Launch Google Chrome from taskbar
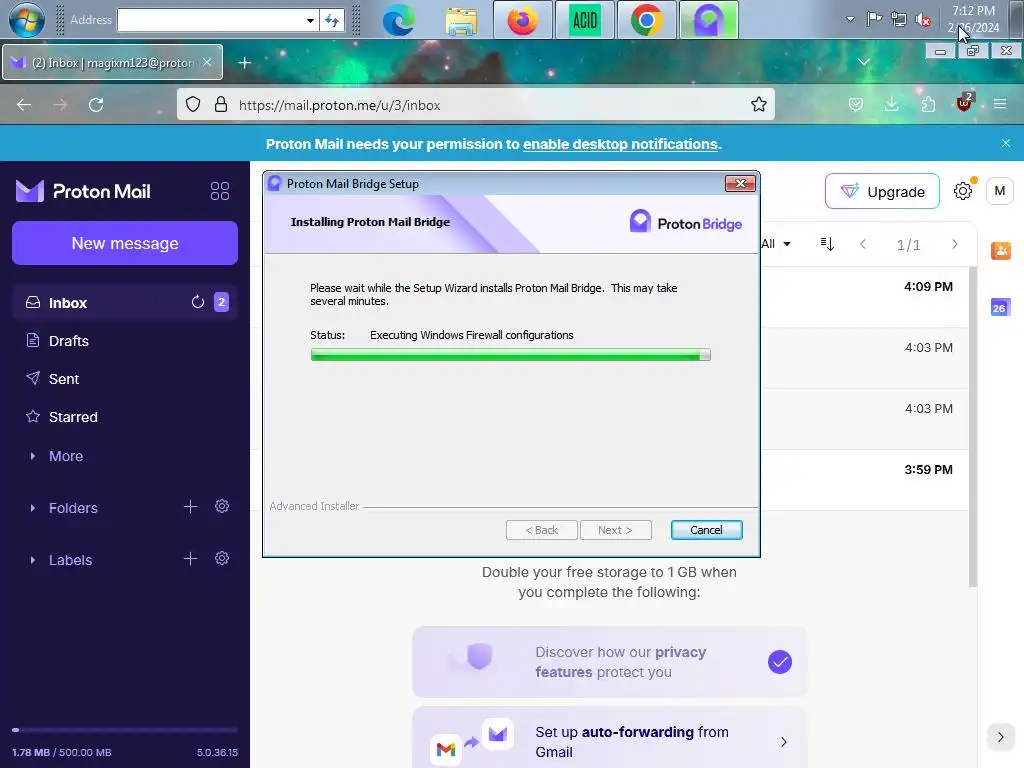 (647, 20)
